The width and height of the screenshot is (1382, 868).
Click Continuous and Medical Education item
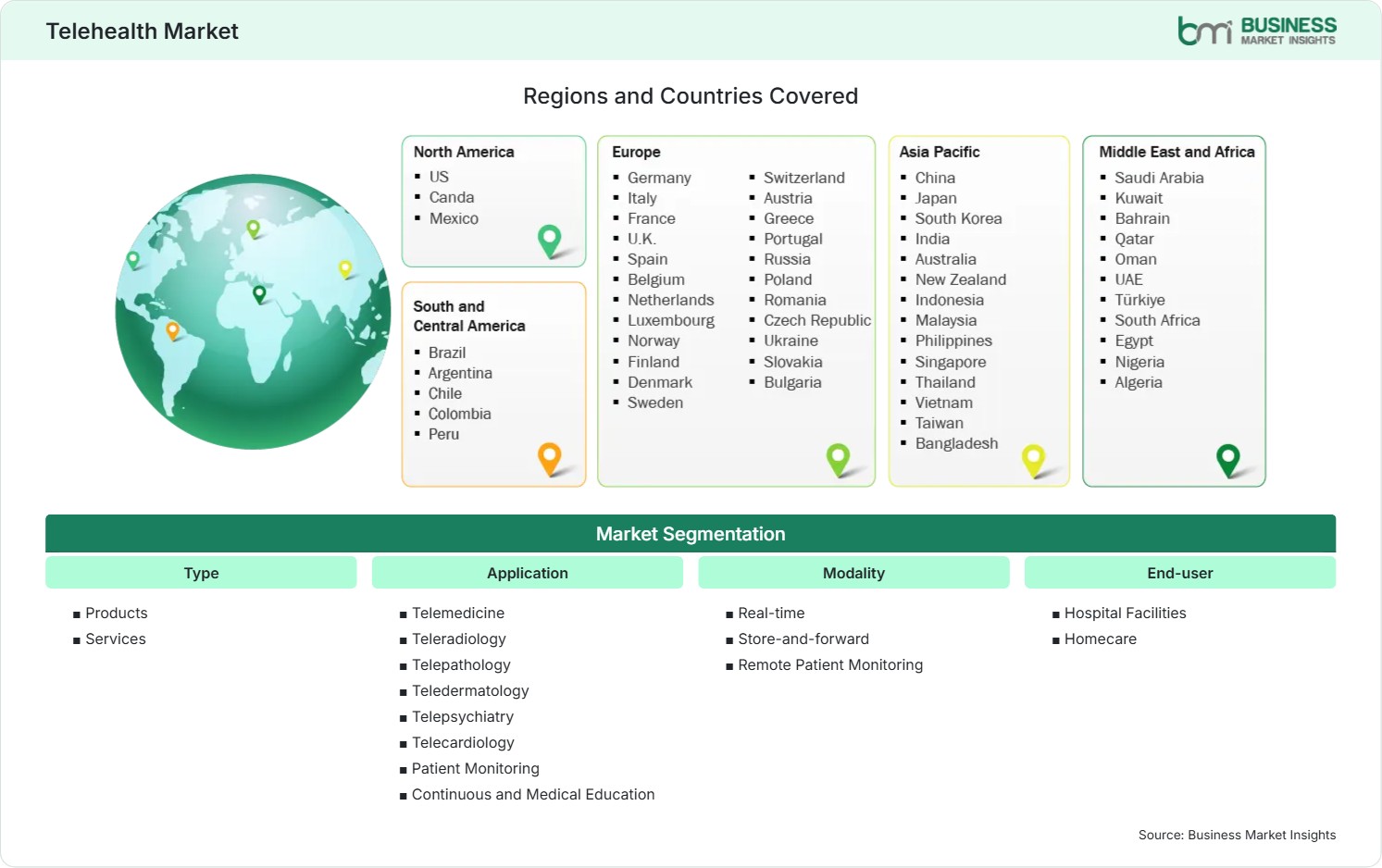click(x=533, y=794)
